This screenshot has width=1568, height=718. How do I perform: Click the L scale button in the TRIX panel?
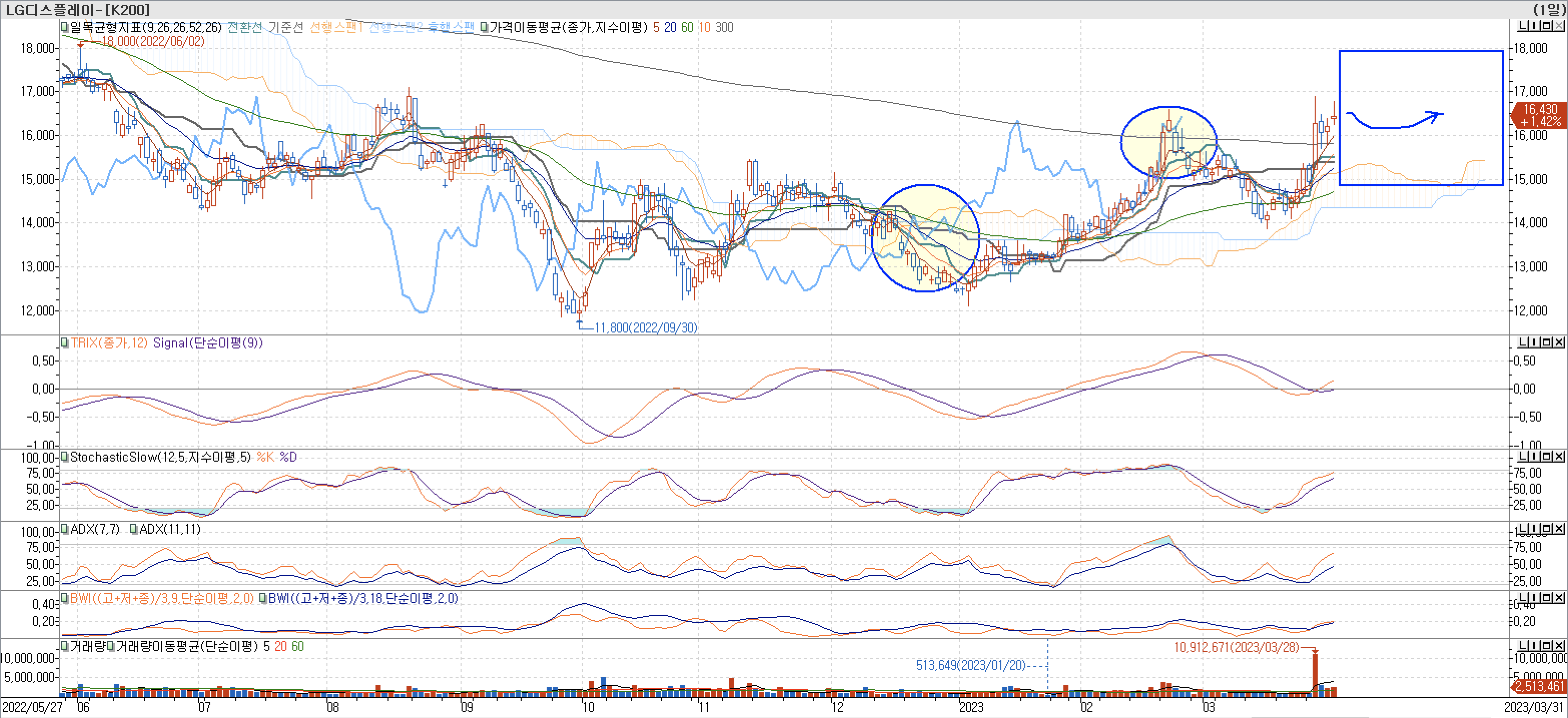1523,342
